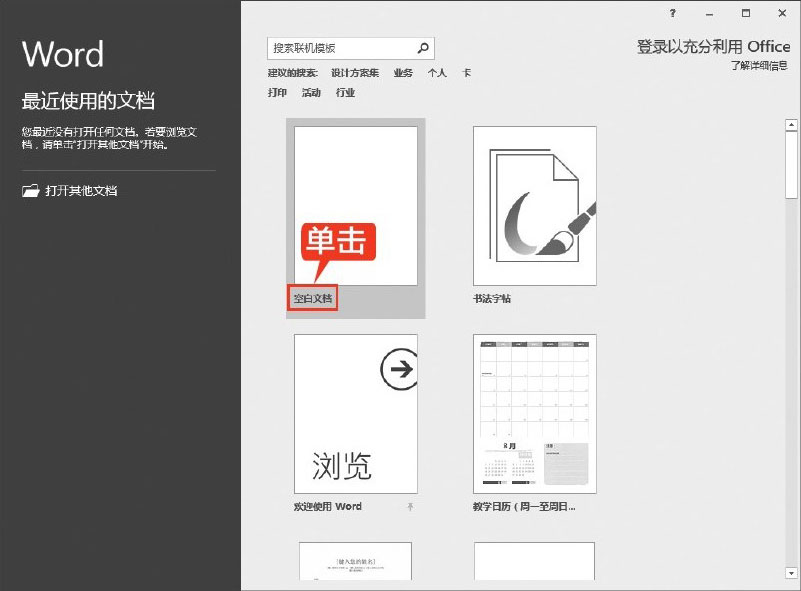
Task: Click the 设计方案集 suggested search
Action: click(355, 73)
